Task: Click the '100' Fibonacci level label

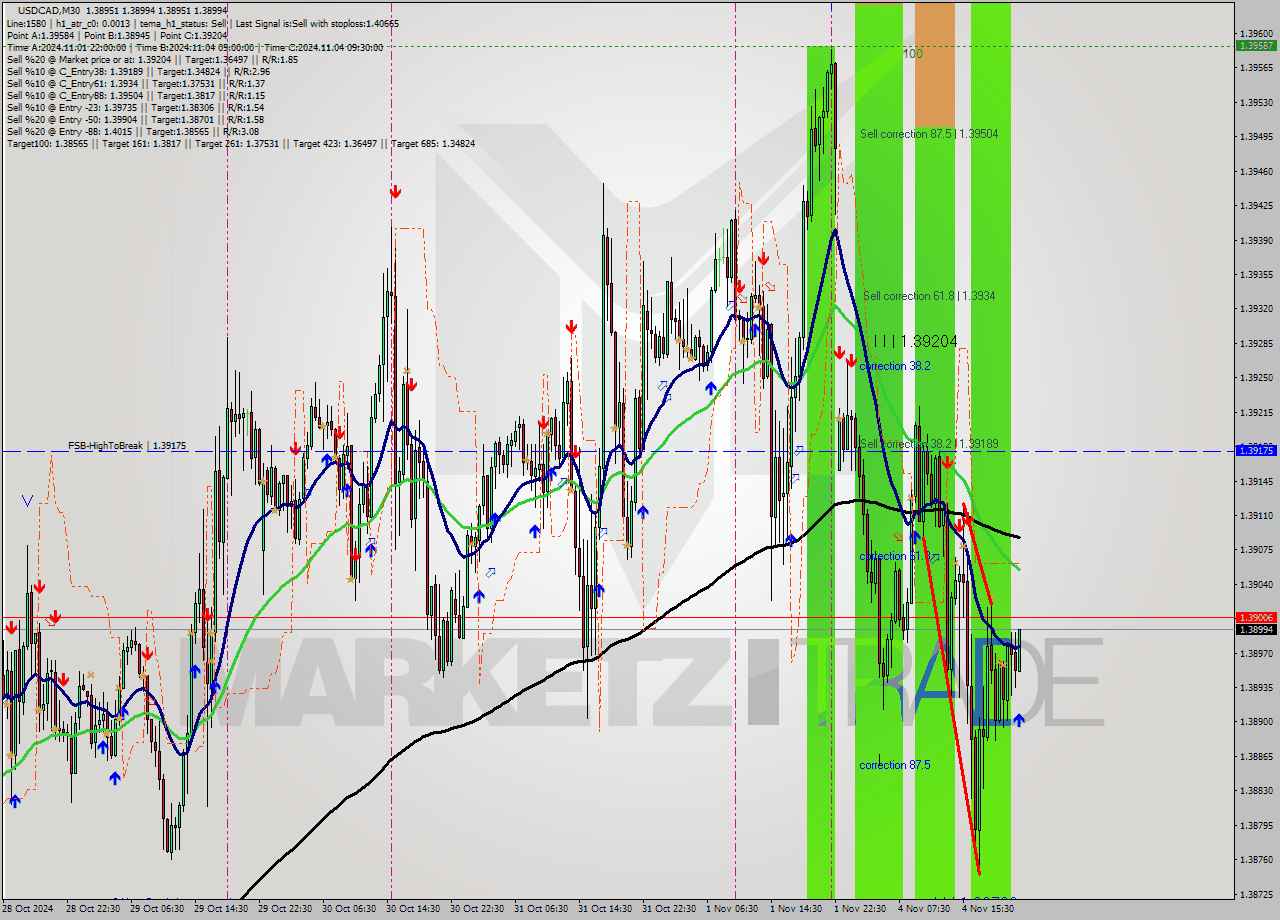Action: [912, 53]
